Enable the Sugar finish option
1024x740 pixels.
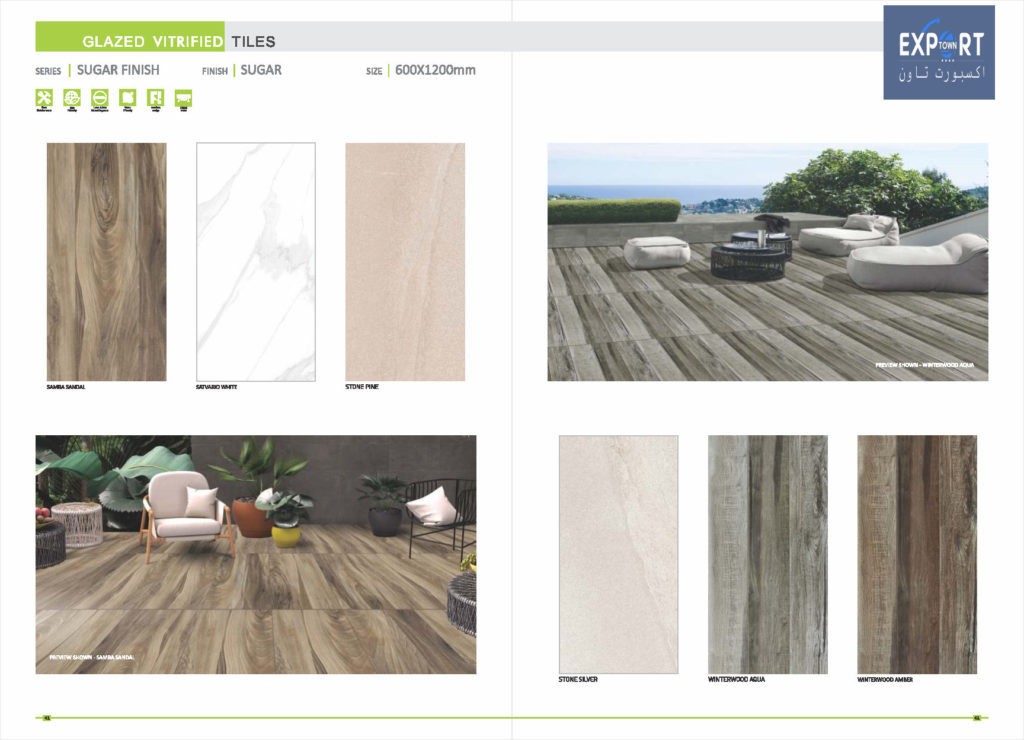260,70
